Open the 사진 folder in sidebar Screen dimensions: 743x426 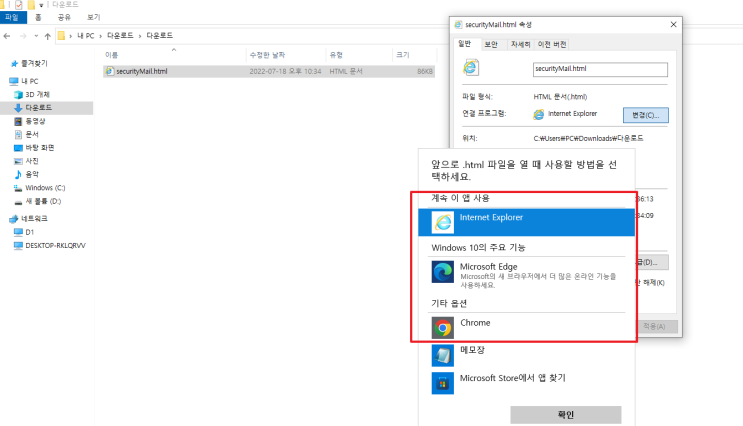tap(27, 161)
